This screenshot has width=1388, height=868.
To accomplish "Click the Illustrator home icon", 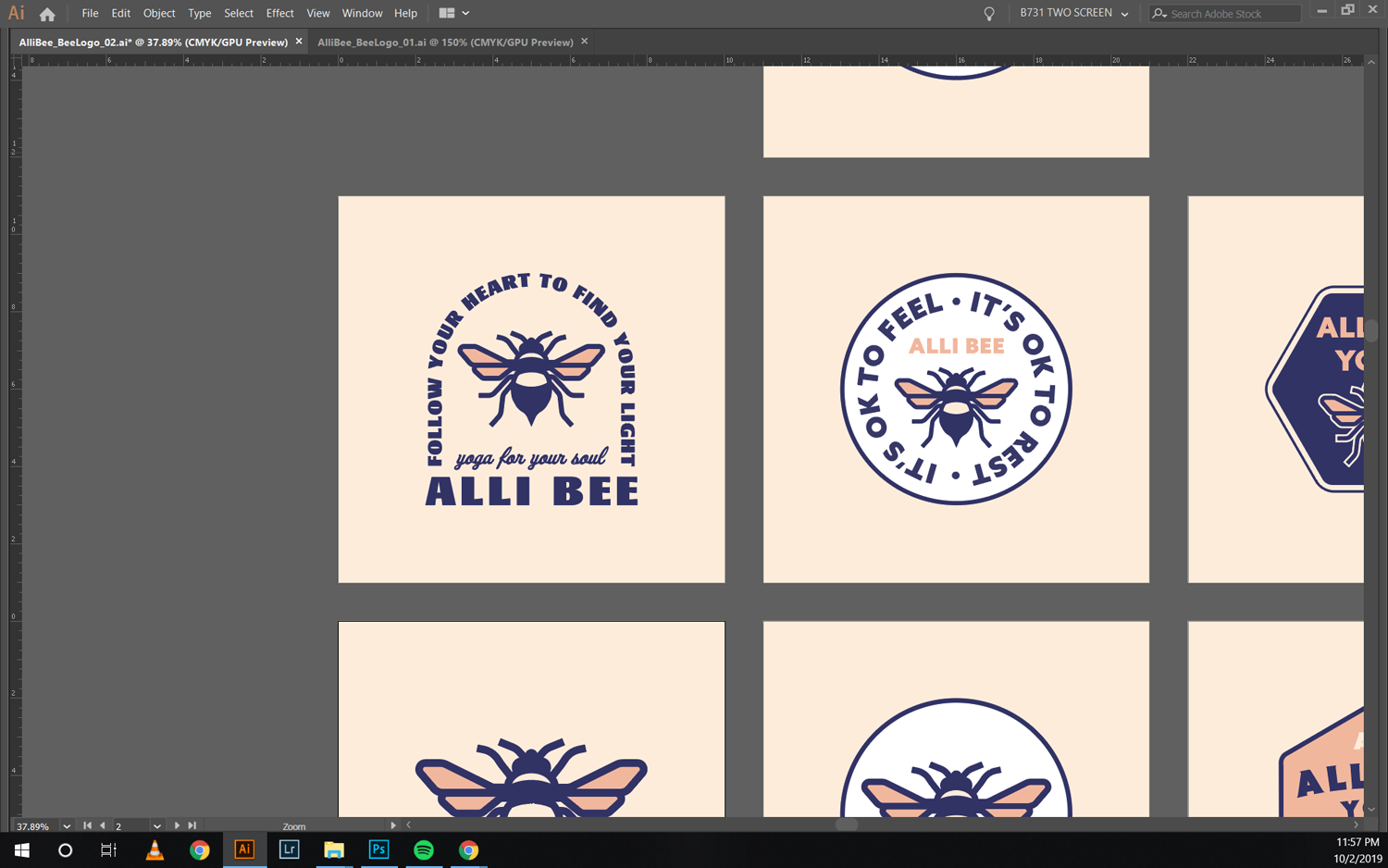I will (47, 14).
